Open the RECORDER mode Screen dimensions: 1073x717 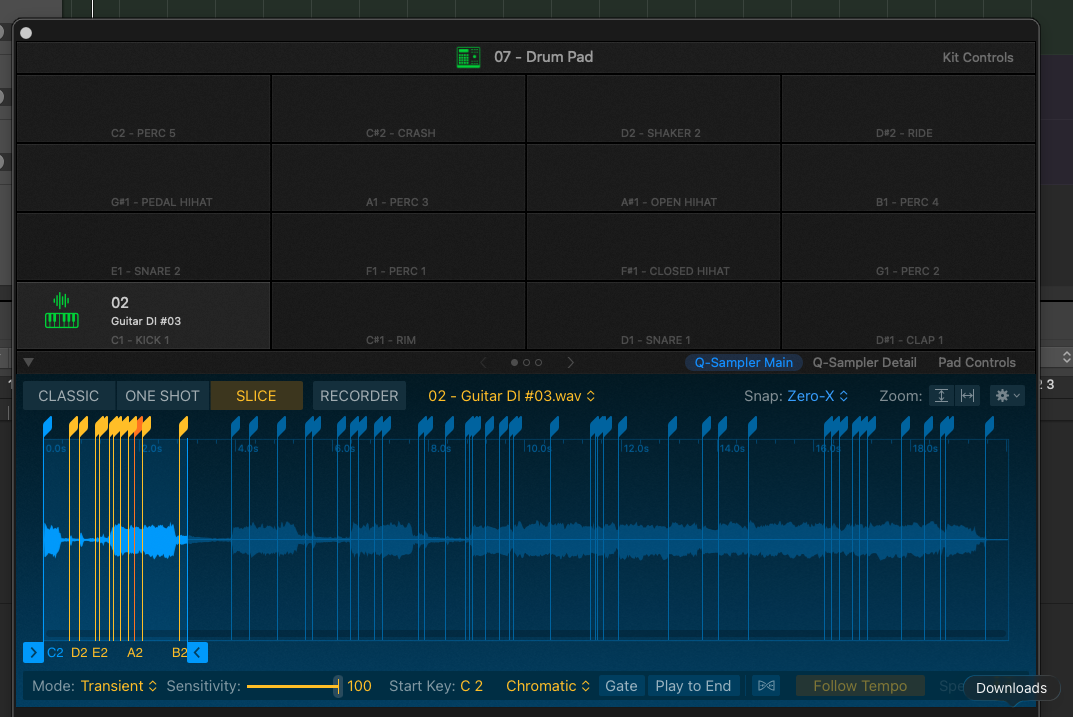coord(359,396)
